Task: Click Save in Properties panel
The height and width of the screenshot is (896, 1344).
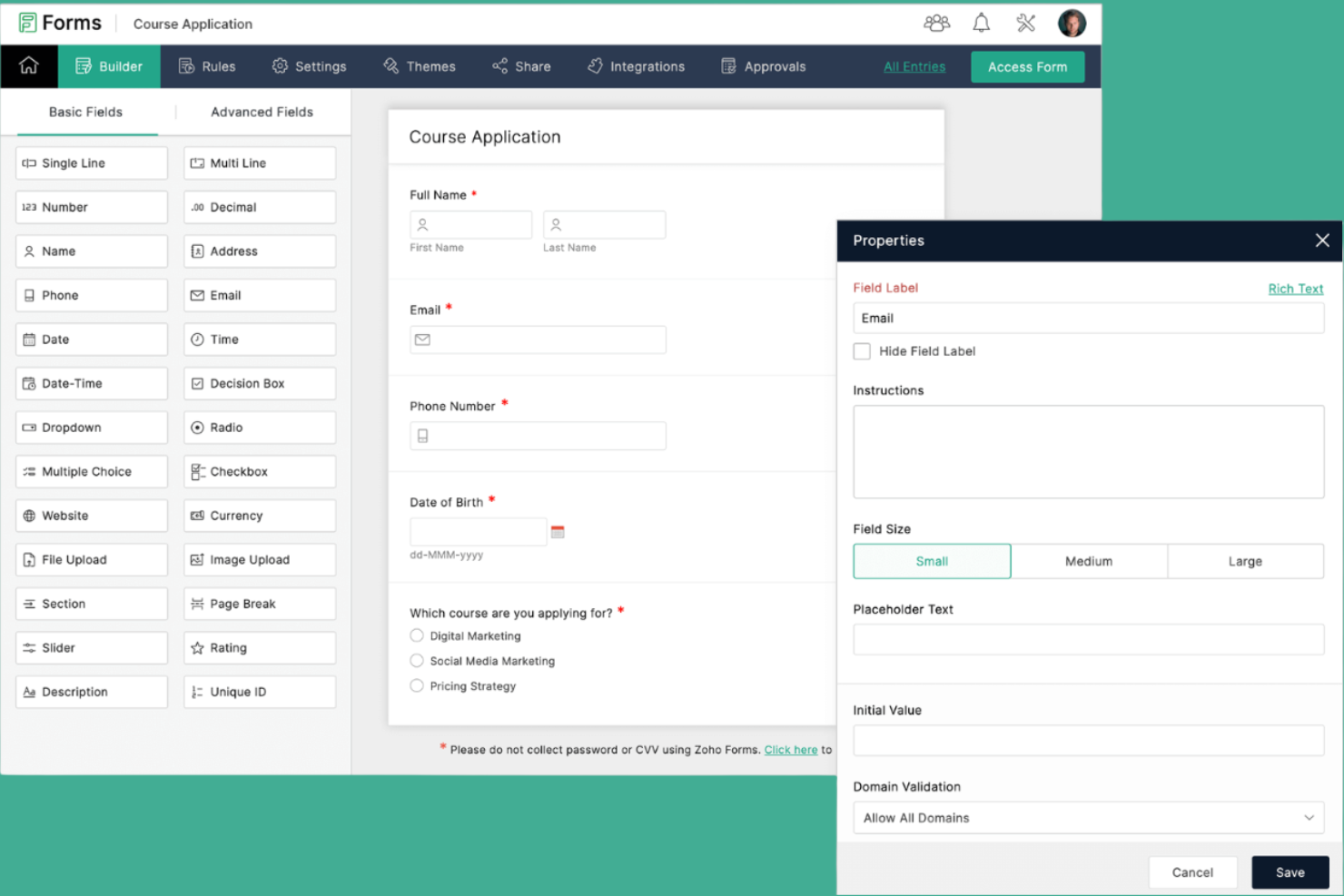Action: [x=1290, y=872]
